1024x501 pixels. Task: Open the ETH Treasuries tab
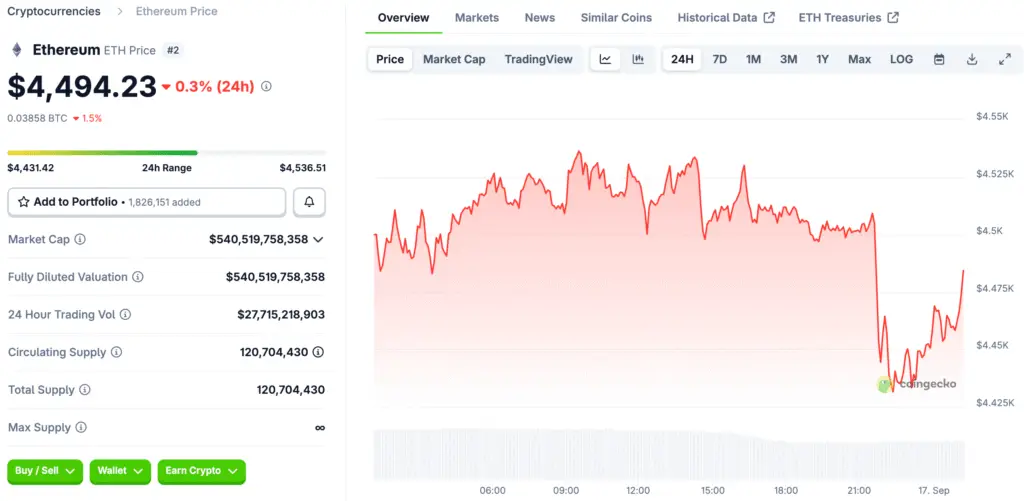[x=848, y=18]
